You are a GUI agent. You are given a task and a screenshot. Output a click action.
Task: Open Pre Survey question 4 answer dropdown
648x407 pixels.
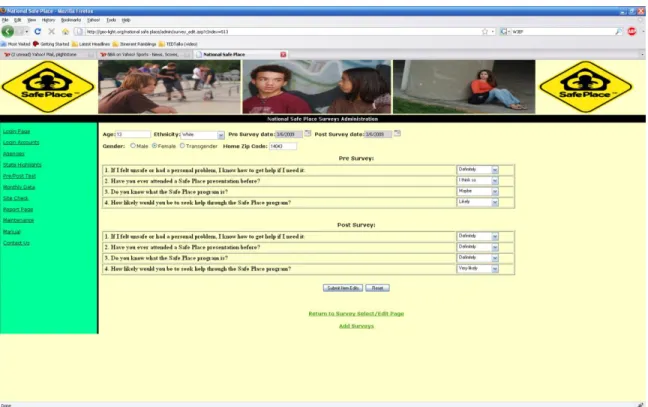(478, 202)
